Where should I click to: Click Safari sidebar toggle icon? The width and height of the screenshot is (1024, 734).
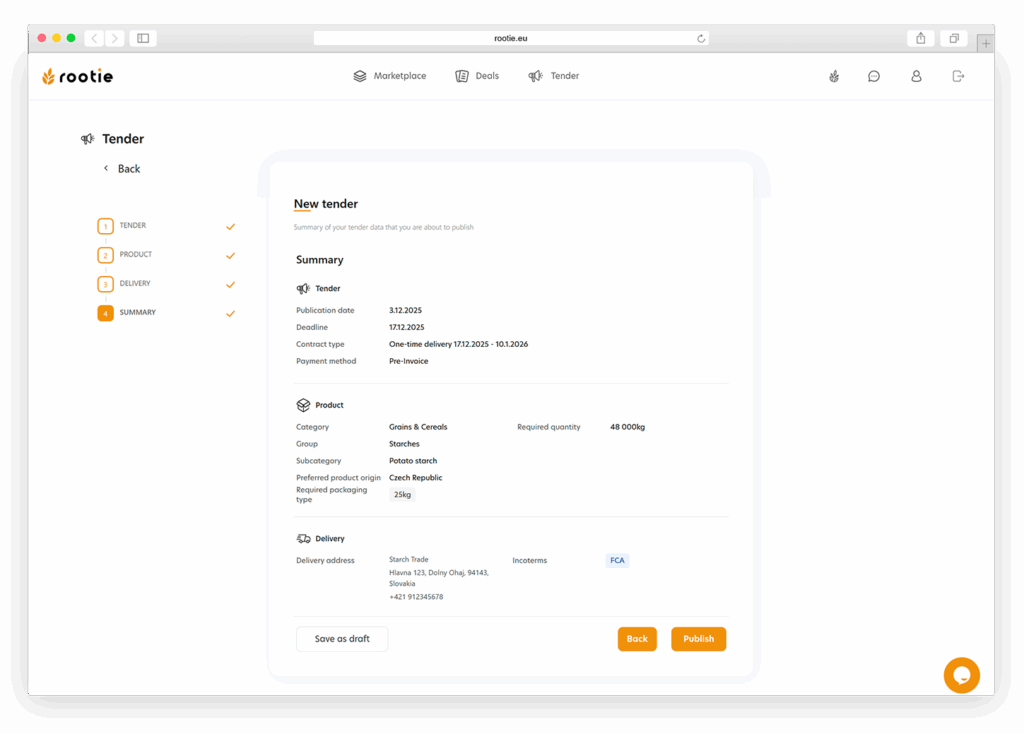coord(143,38)
